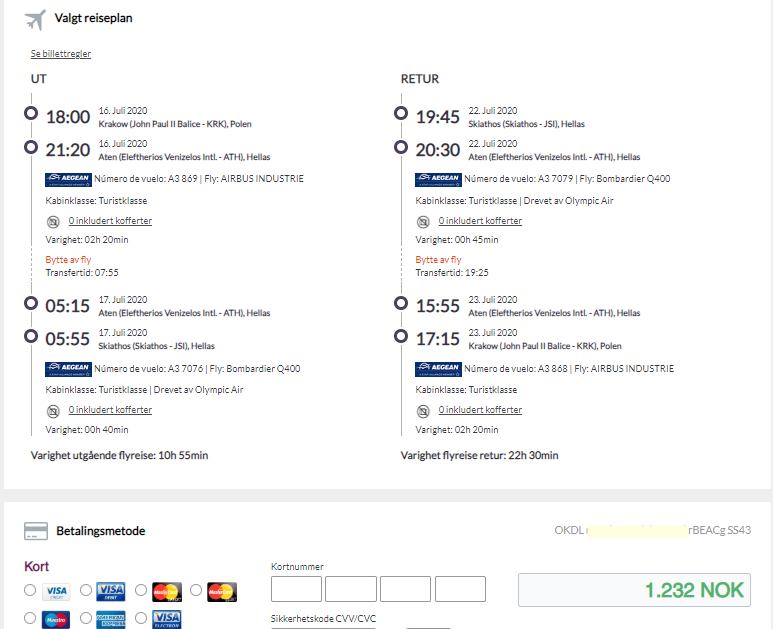The image size is (773, 629).
Task: Click the Visa Debit card logo
Action: (x=111, y=591)
